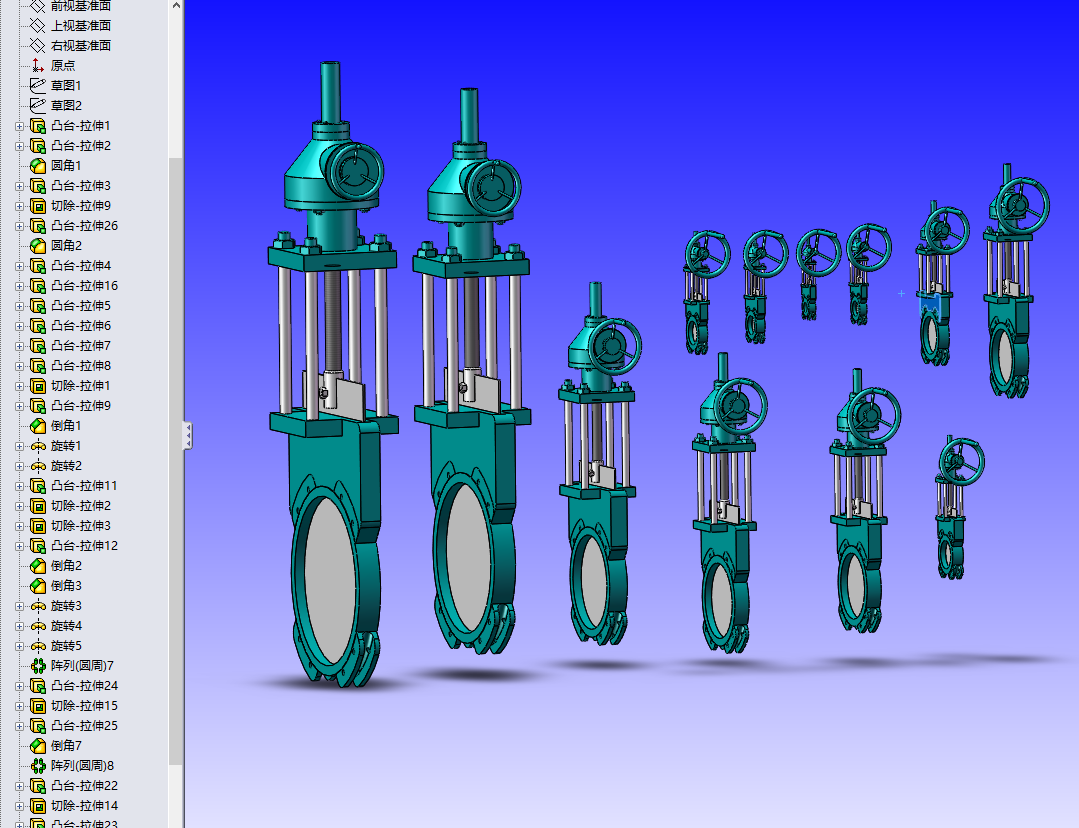Image resolution: width=1079 pixels, height=828 pixels.
Task: Expand the 凸台-拉伸9 feature node
Action: [19, 406]
